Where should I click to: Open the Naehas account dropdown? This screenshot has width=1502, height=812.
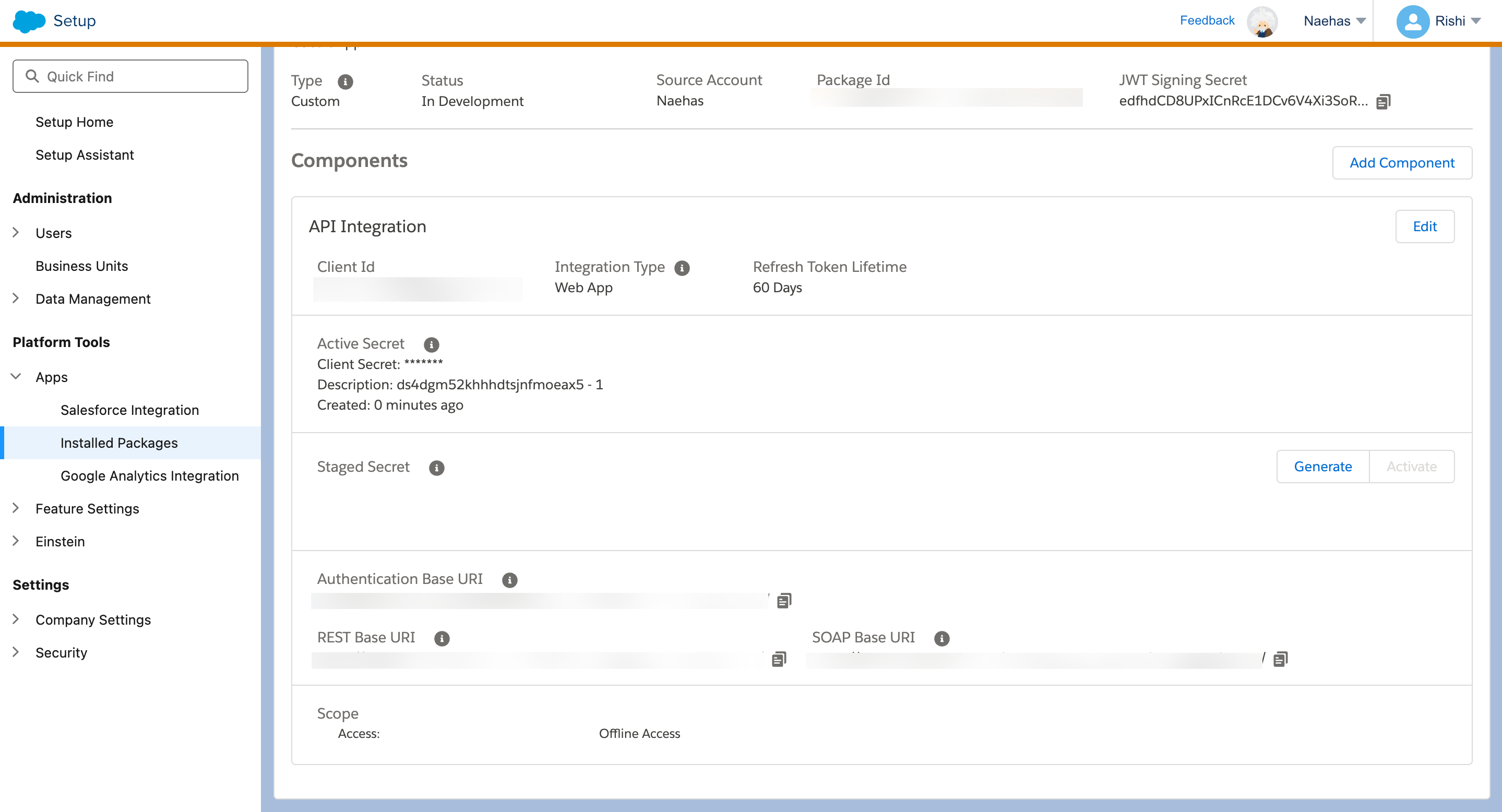click(x=1334, y=21)
